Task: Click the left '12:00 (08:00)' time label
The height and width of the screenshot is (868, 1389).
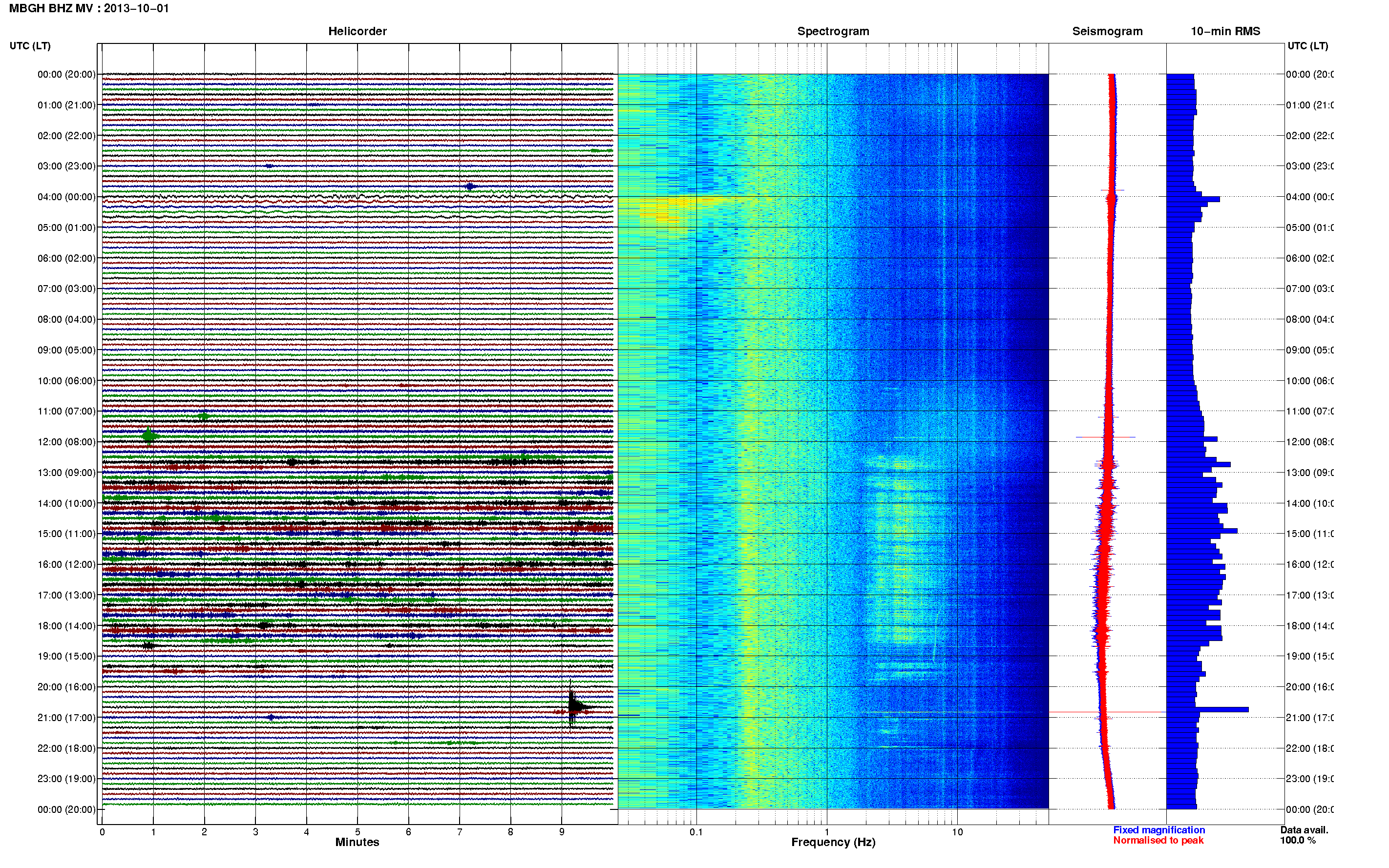Action: (x=66, y=442)
